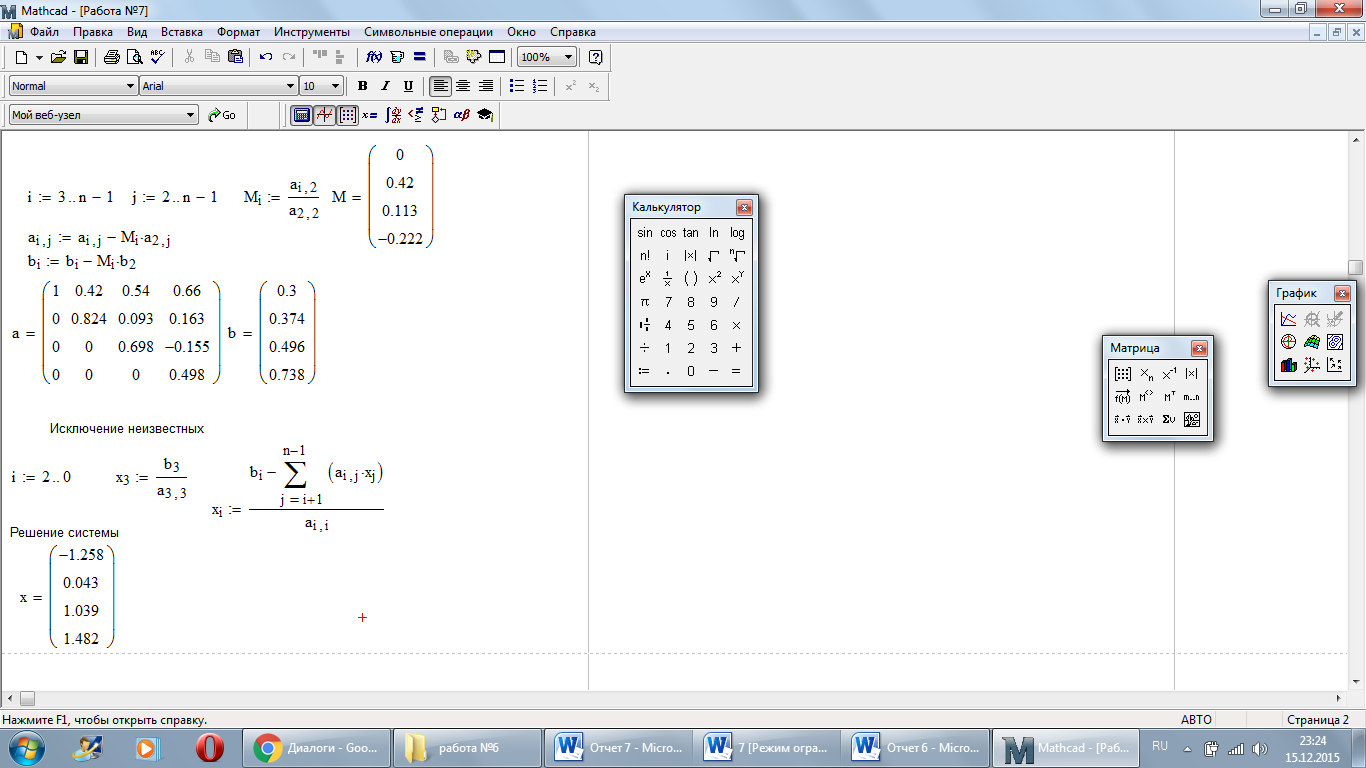Open the Инструменты menu
Viewport: 1366px width, 768px height.
click(312, 32)
